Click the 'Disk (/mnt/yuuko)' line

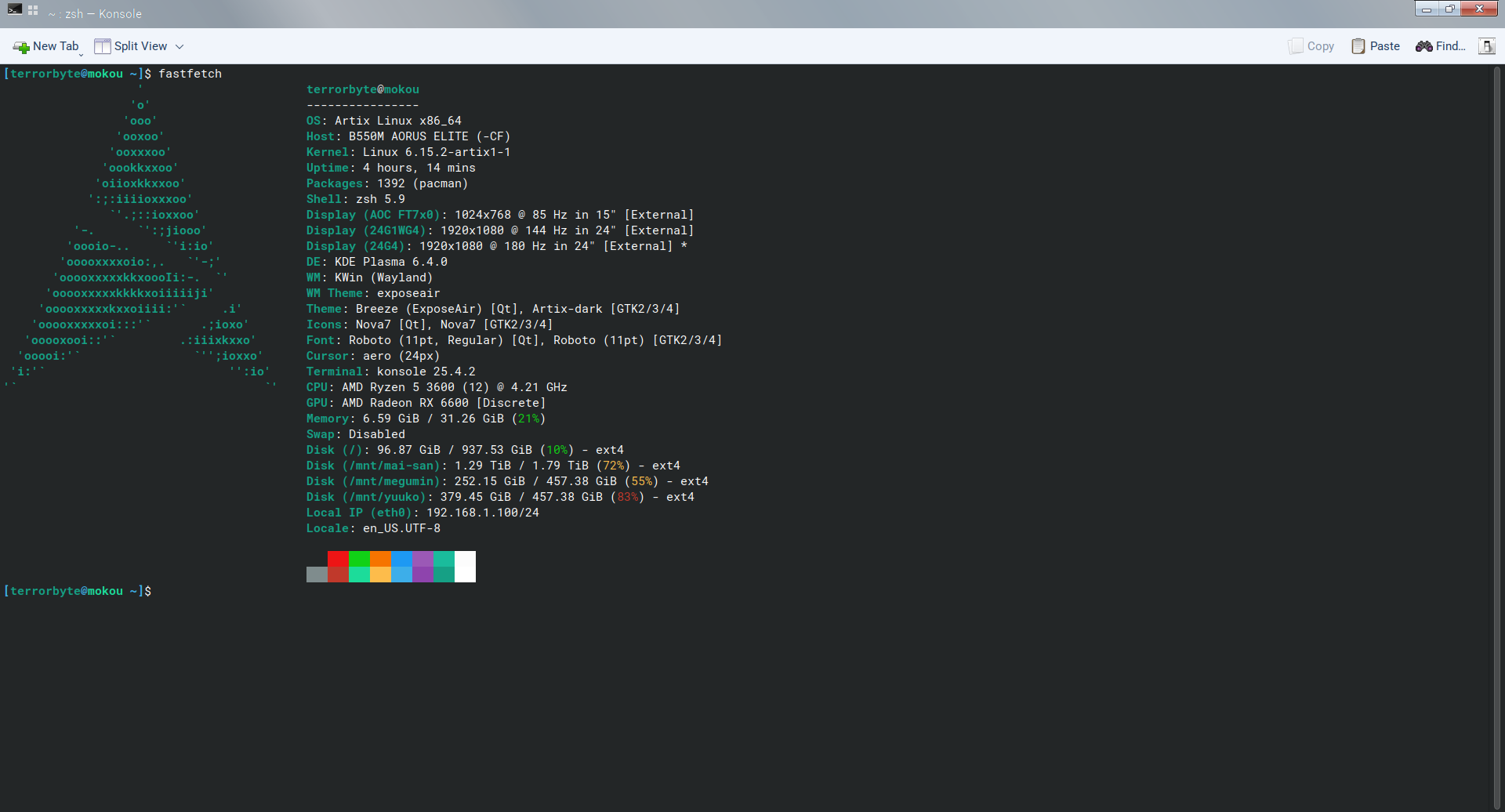(500, 497)
